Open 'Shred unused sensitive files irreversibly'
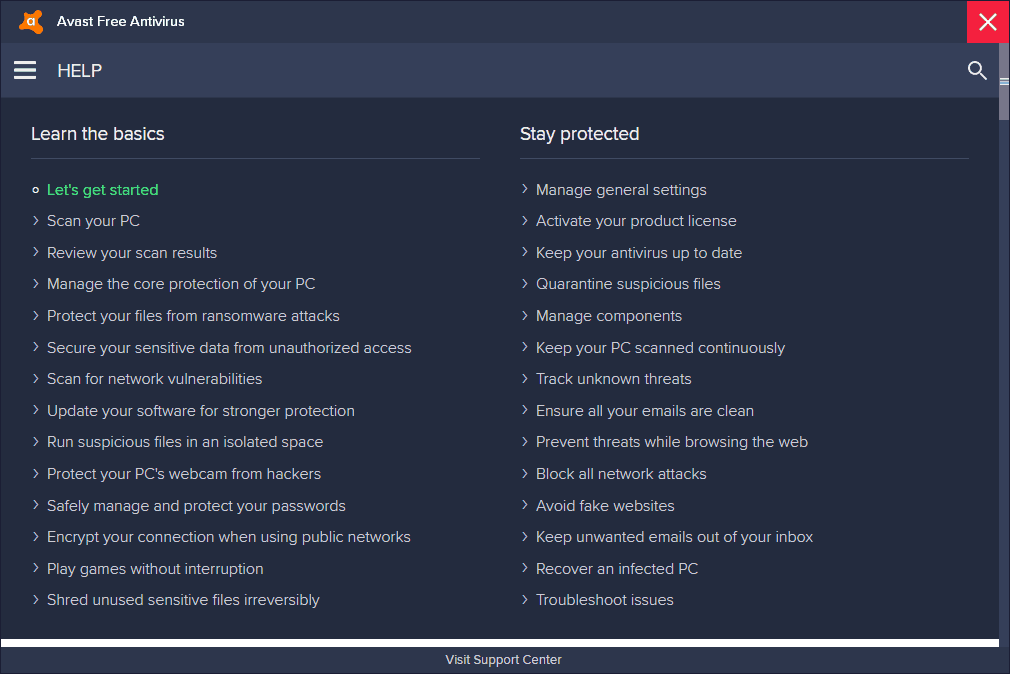The width and height of the screenshot is (1010, 674). pos(184,599)
